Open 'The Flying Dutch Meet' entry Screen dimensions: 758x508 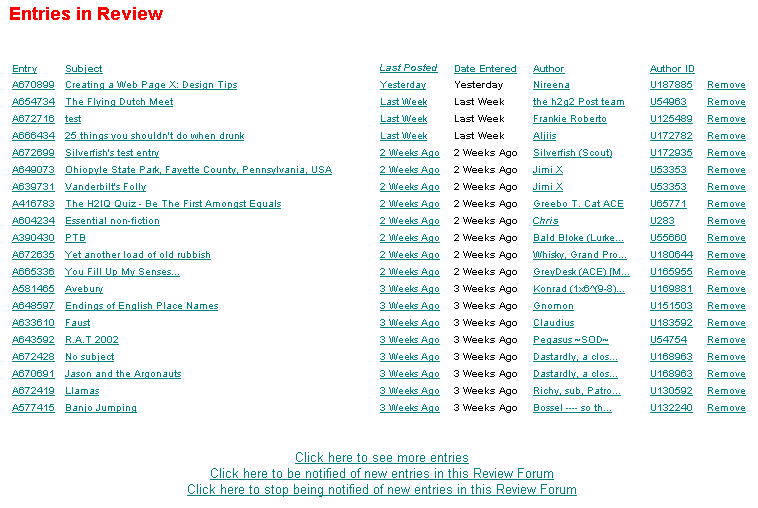click(x=119, y=102)
